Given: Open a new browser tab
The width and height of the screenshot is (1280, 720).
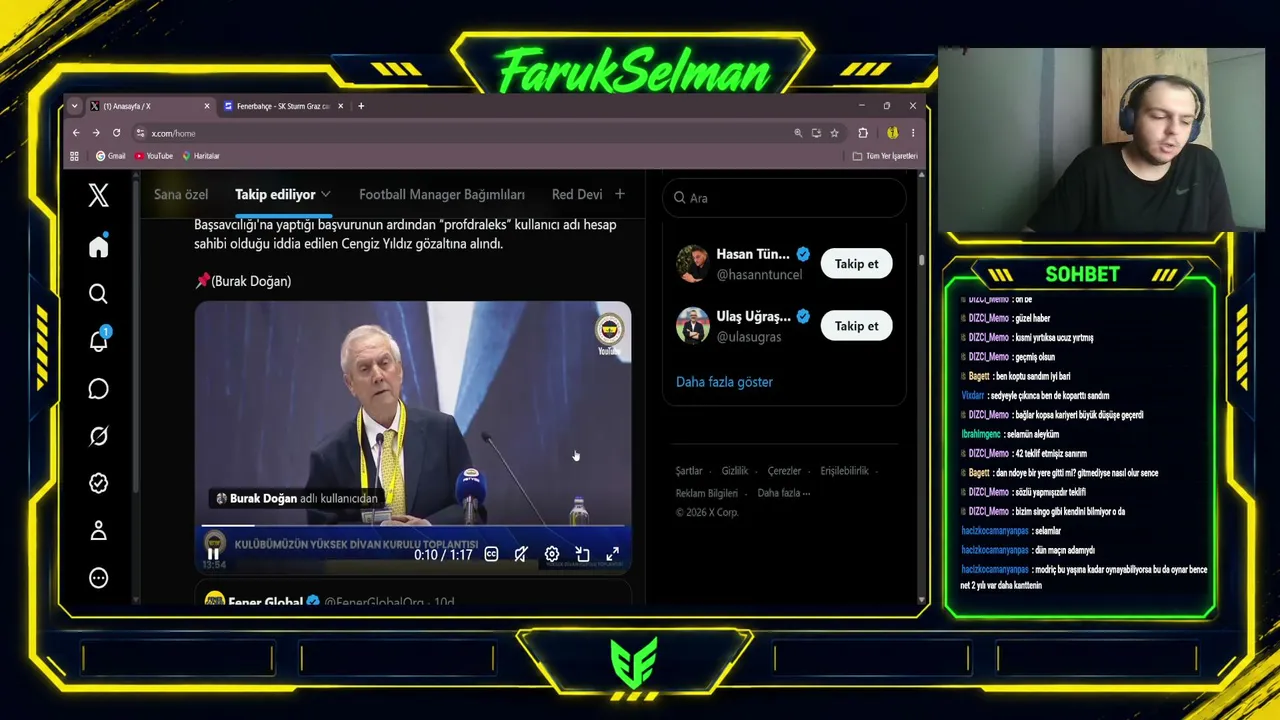Looking at the screenshot, I should click(x=361, y=106).
